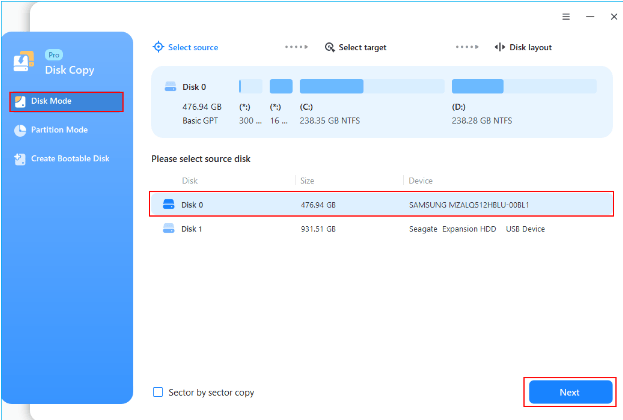This screenshot has height=420, width=623.
Task: Minimize the Disk Copy window
Action: (x=590, y=17)
